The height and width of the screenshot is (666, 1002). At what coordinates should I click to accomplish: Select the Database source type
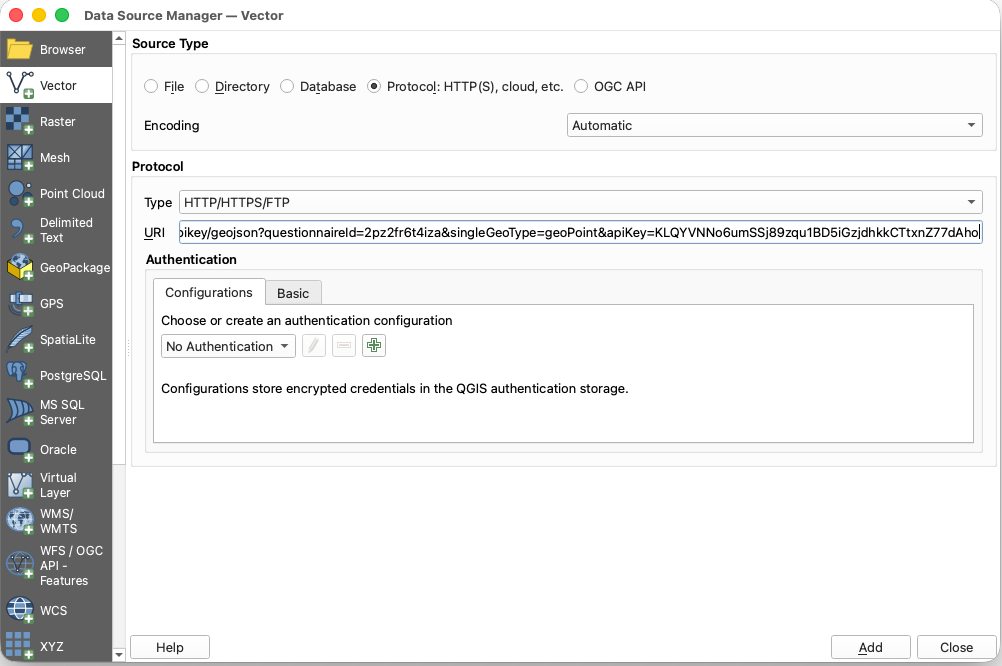(x=318, y=86)
